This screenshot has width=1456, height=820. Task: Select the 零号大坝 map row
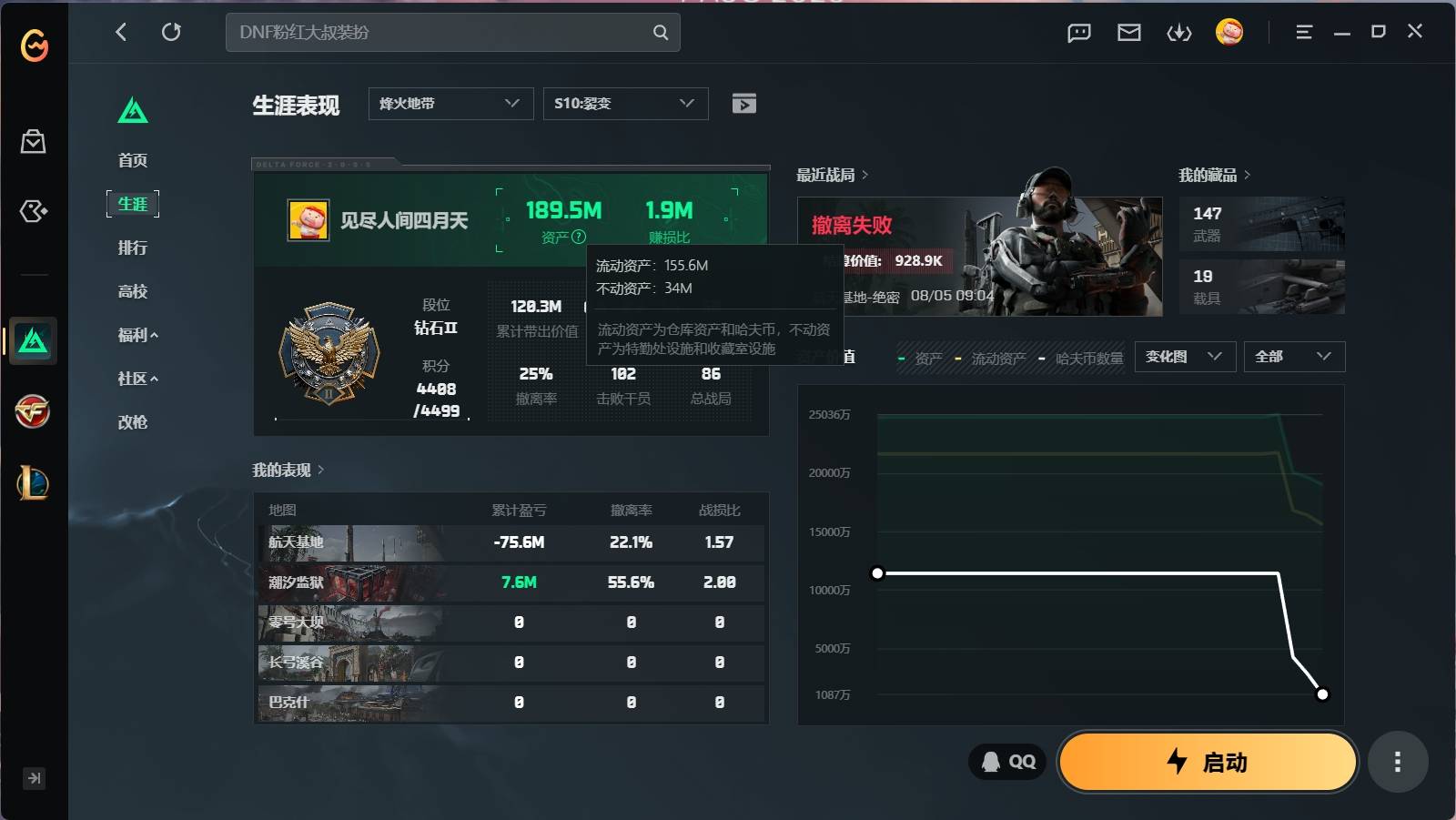point(511,623)
